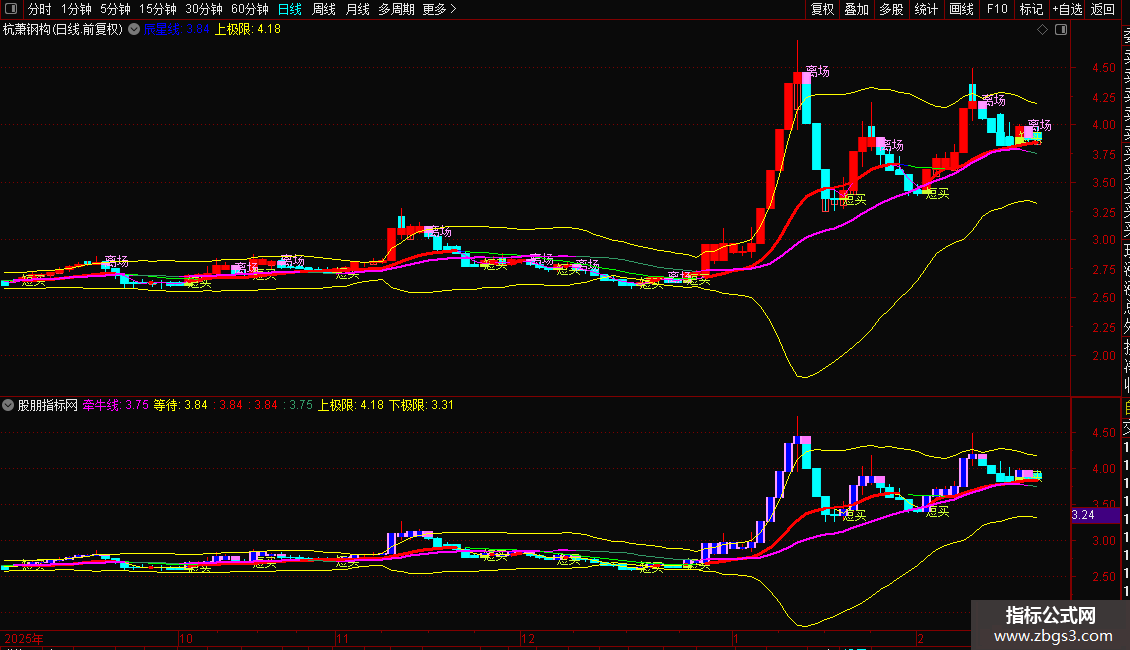This screenshot has width=1130, height=650.
Task: Click the 股朋指标网 indicator name
Action: tap(48, 405)
